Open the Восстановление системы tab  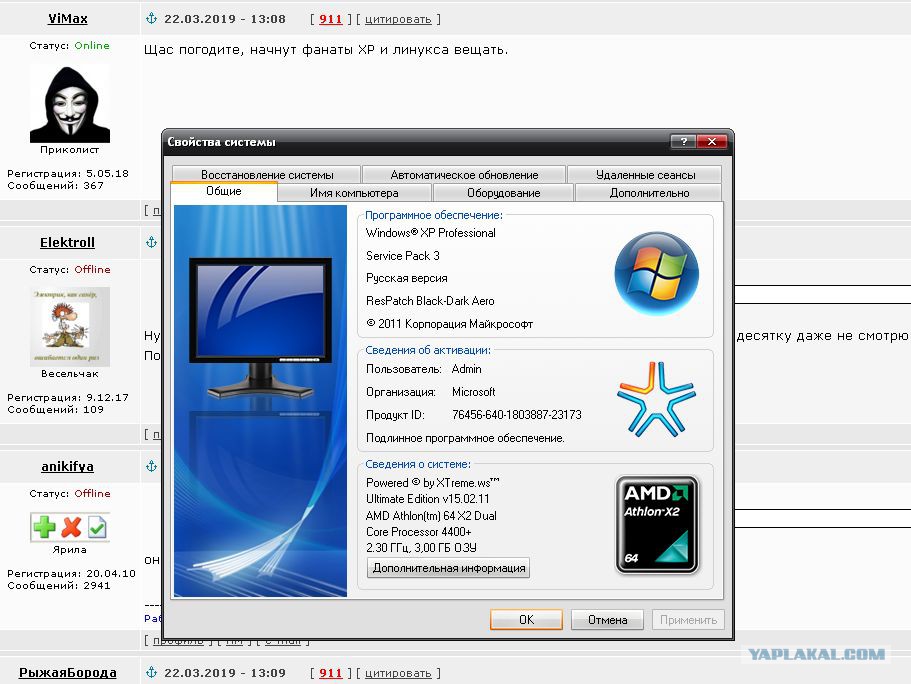click(267, 174)
